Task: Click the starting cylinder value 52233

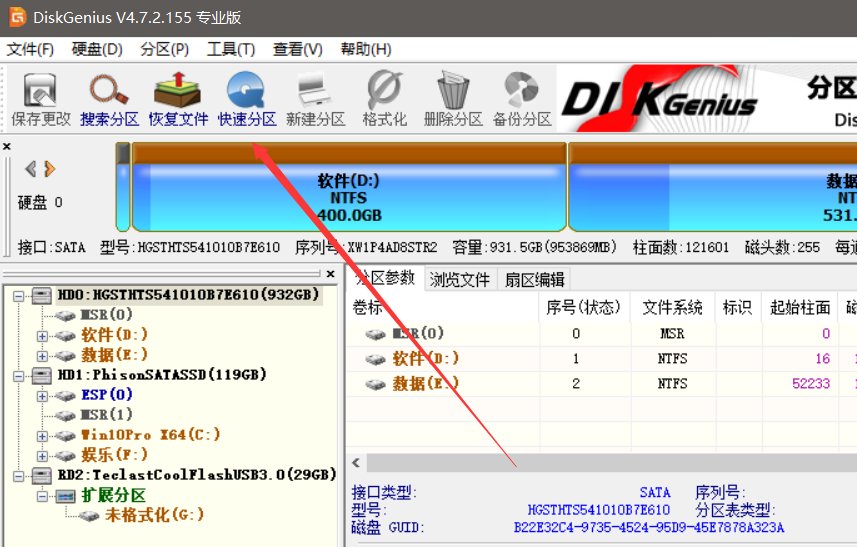Action: tap(811, 384)
